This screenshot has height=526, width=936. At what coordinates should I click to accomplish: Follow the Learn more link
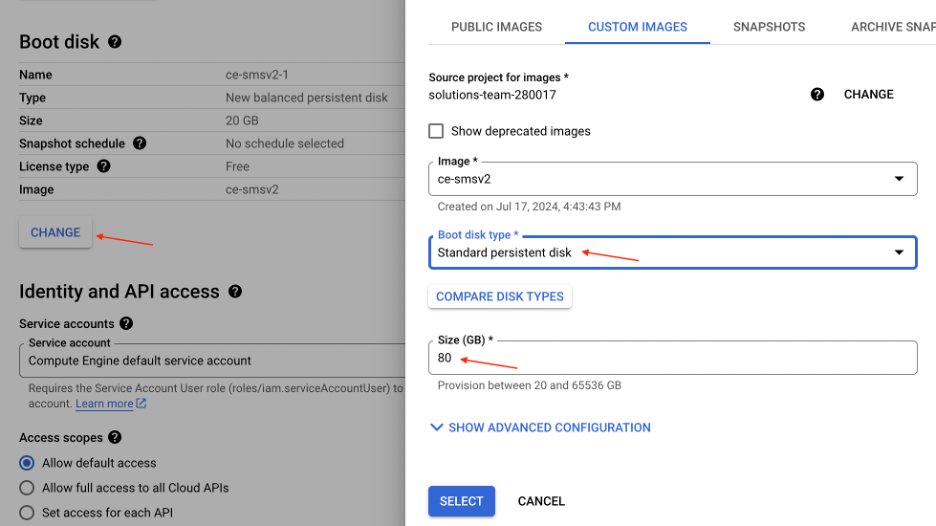(x=104, y=404)
